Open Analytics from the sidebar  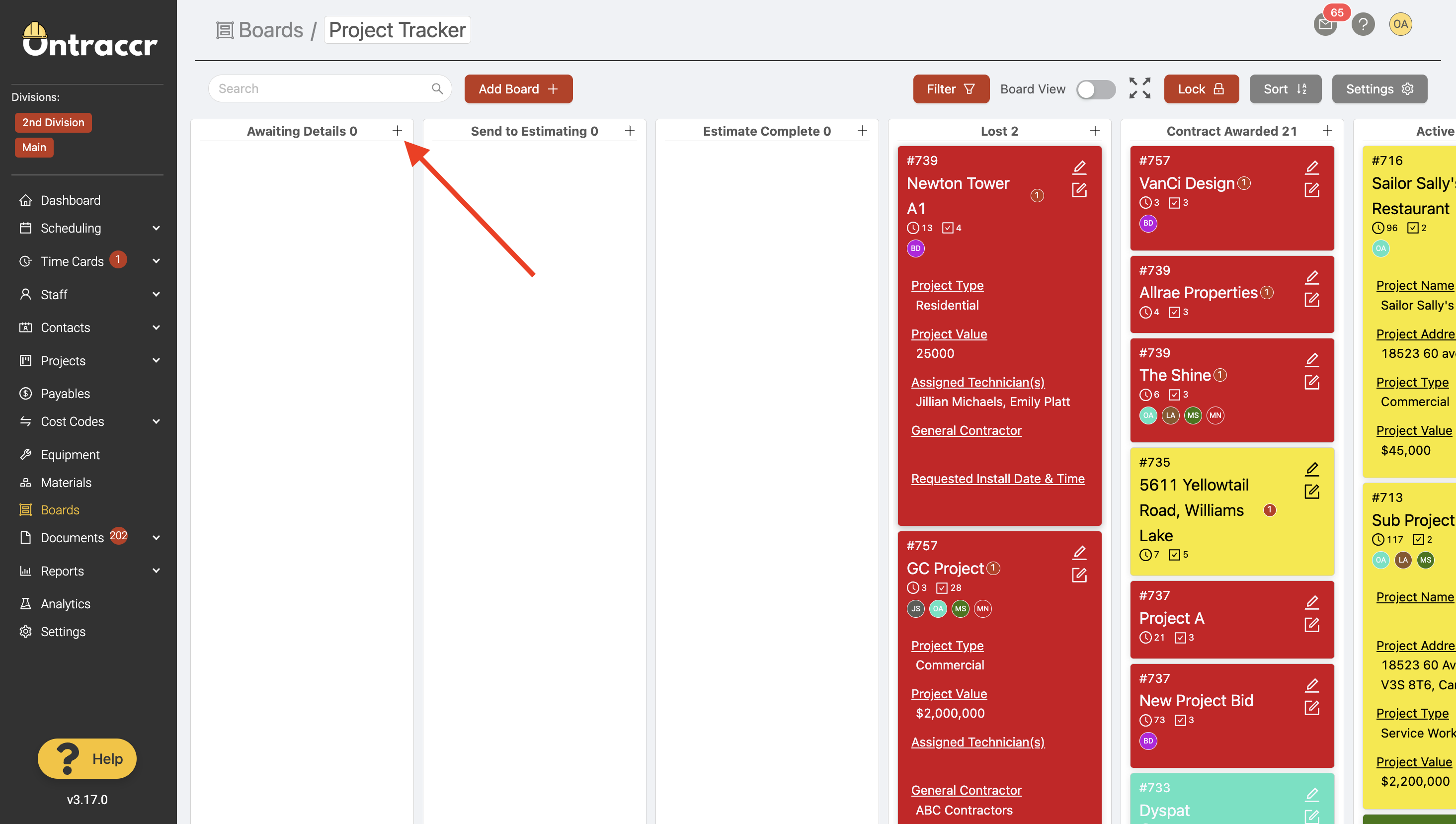click(x=65, y=604)
